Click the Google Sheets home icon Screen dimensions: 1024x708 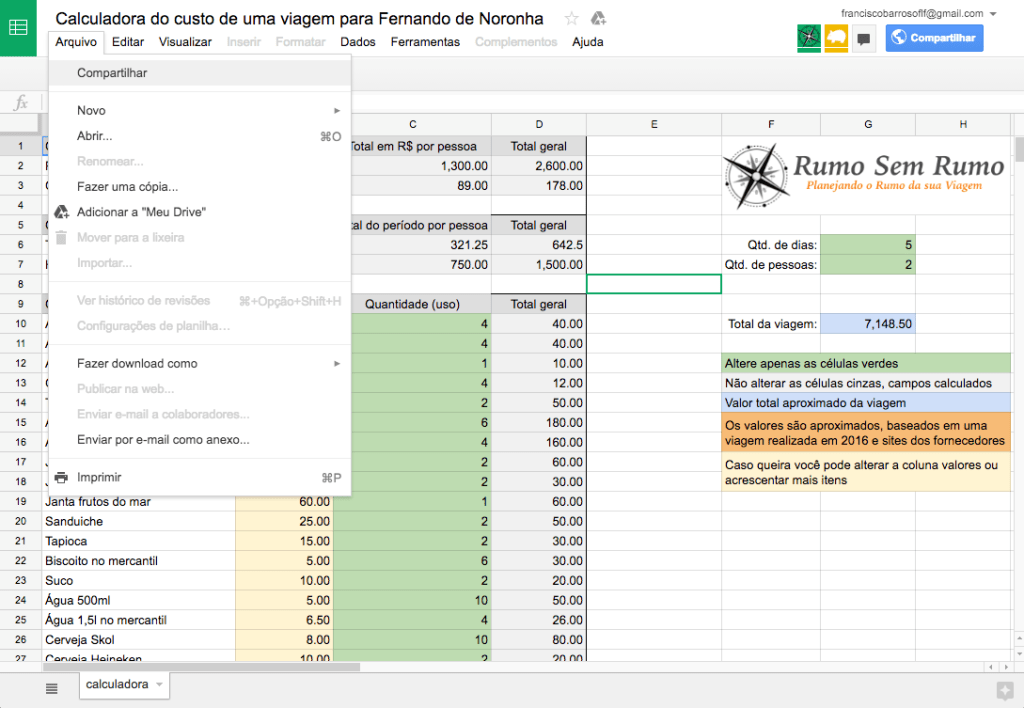18,28
